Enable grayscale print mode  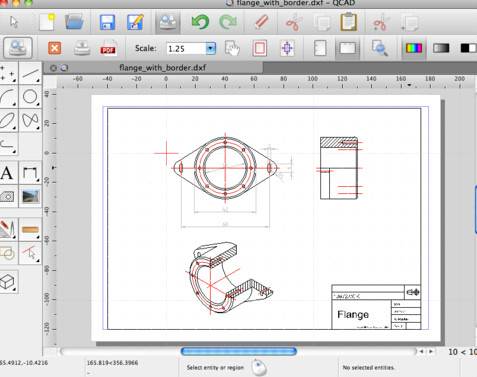441,48
